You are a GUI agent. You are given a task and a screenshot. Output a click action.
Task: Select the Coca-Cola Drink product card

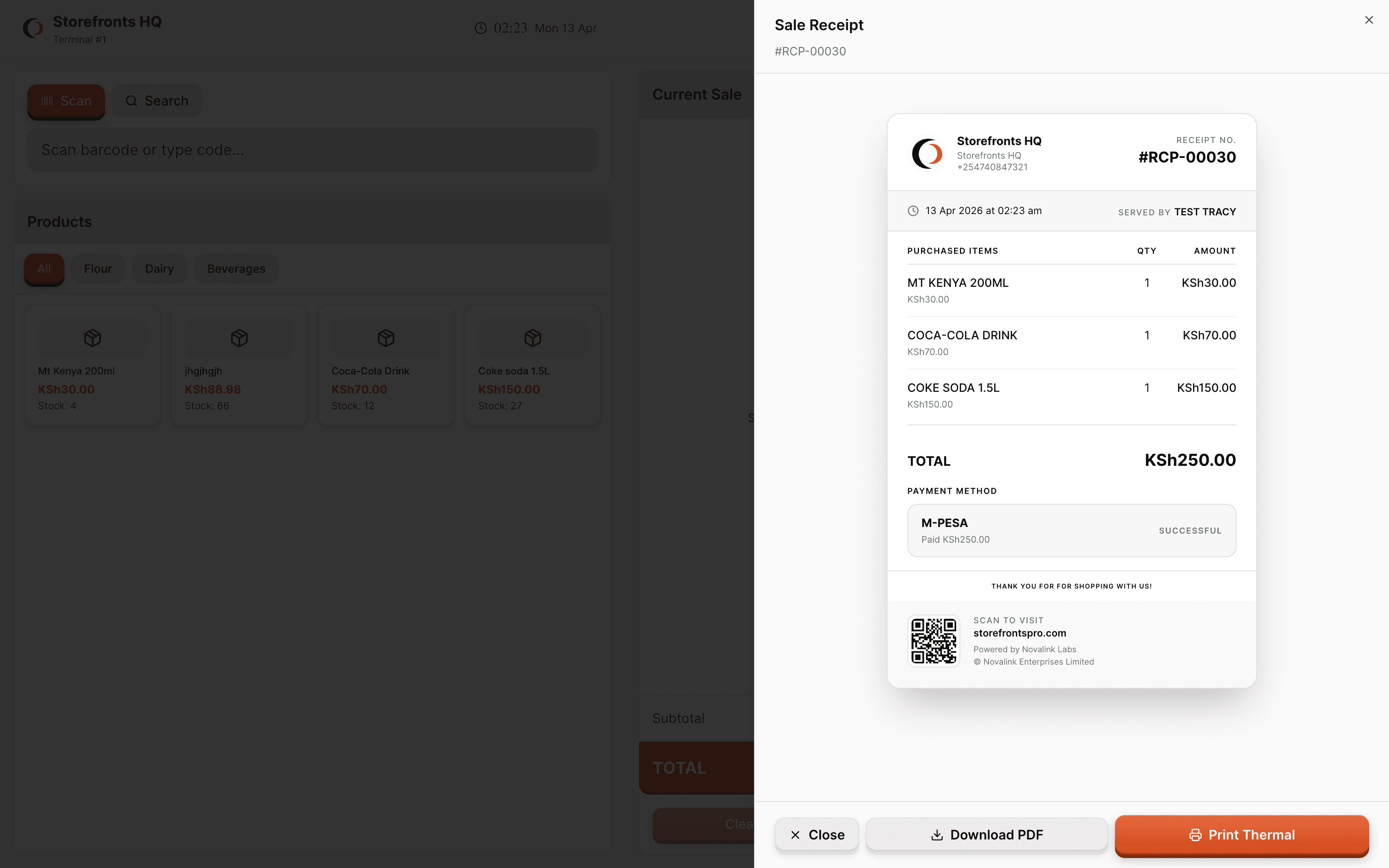point(385,365)
